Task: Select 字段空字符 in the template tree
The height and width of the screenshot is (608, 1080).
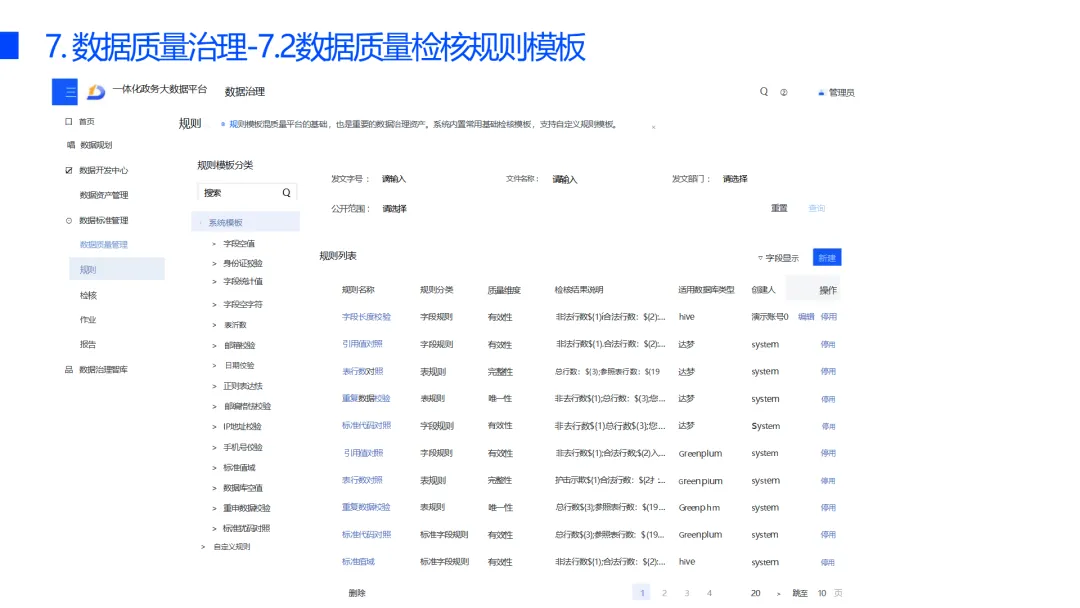Action: (243, 304)
